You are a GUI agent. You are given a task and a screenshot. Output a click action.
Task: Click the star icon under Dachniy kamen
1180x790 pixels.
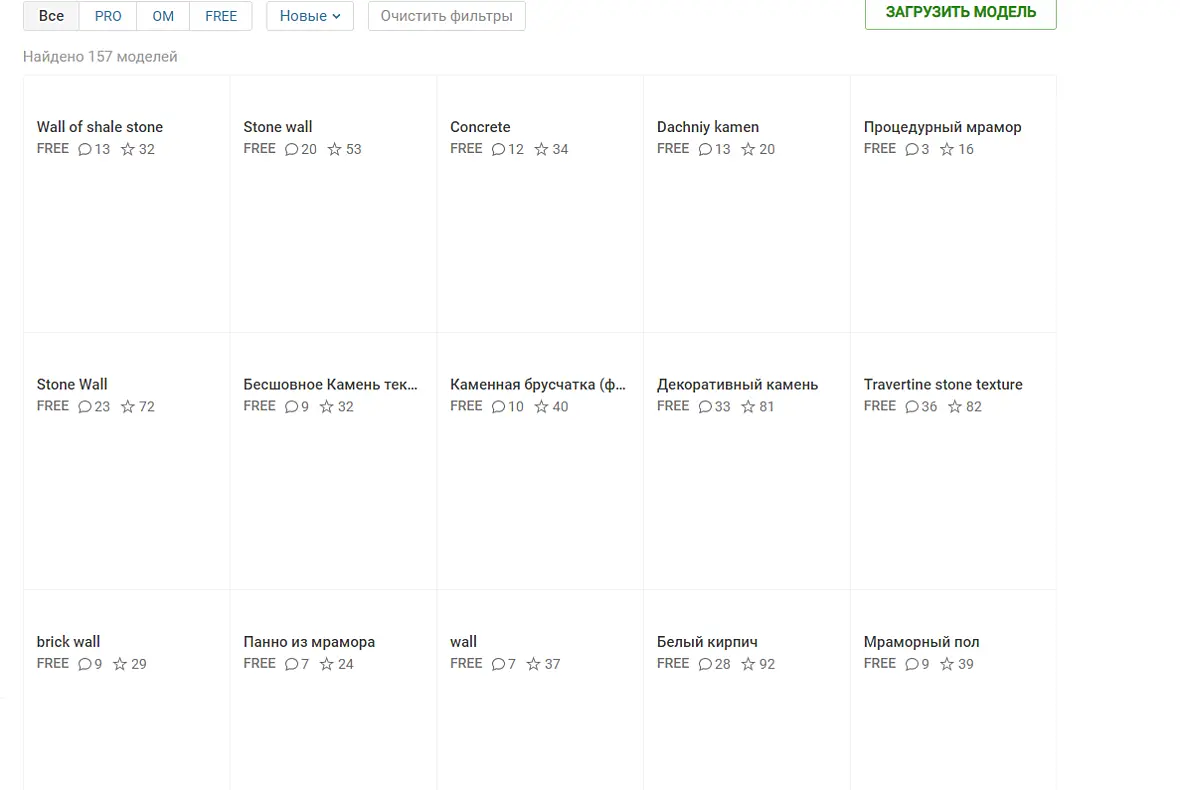[748, 149]
